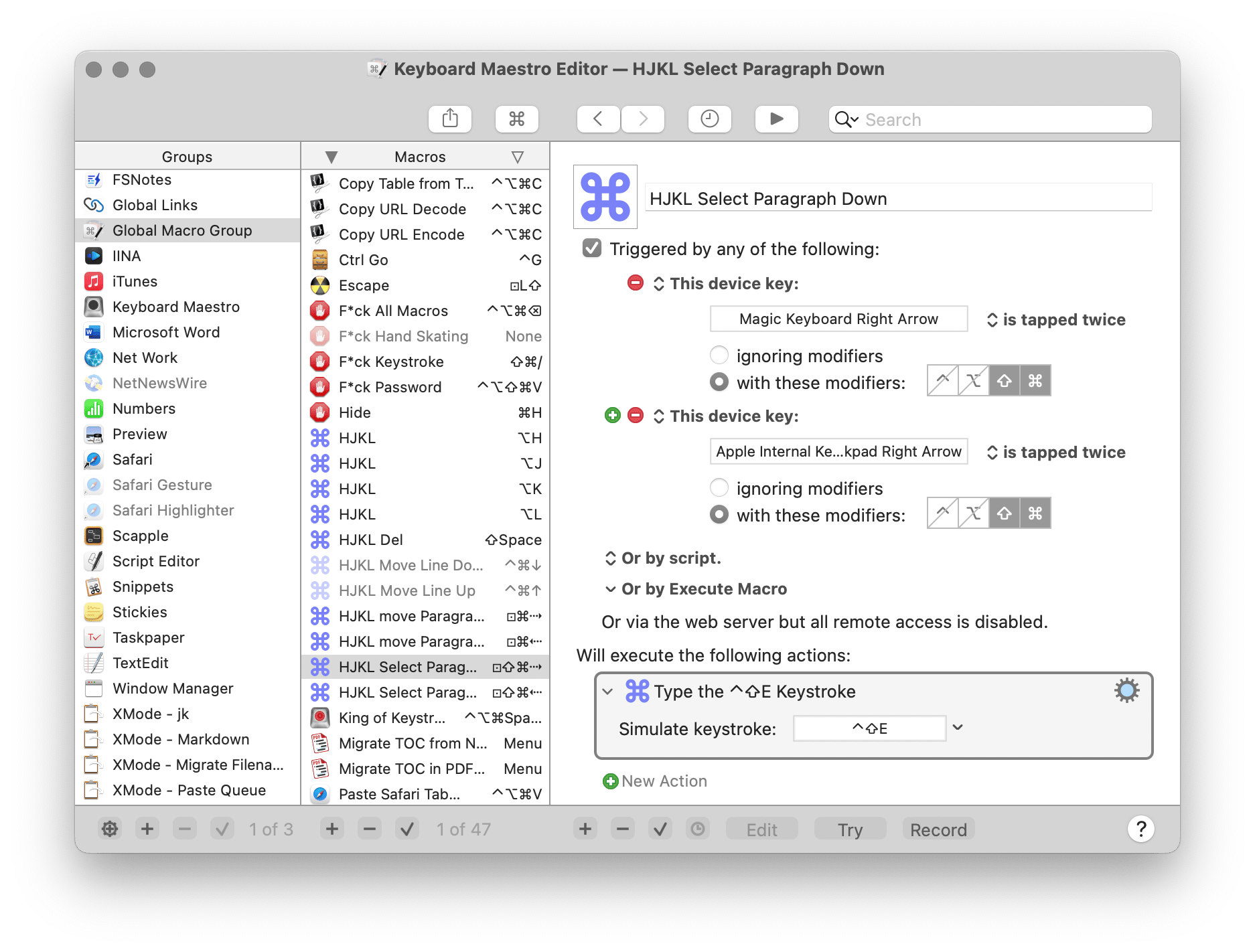This screenshot has height=952, width=1255.
Task: Go back with the left chevron button
Action: [598, 119]
